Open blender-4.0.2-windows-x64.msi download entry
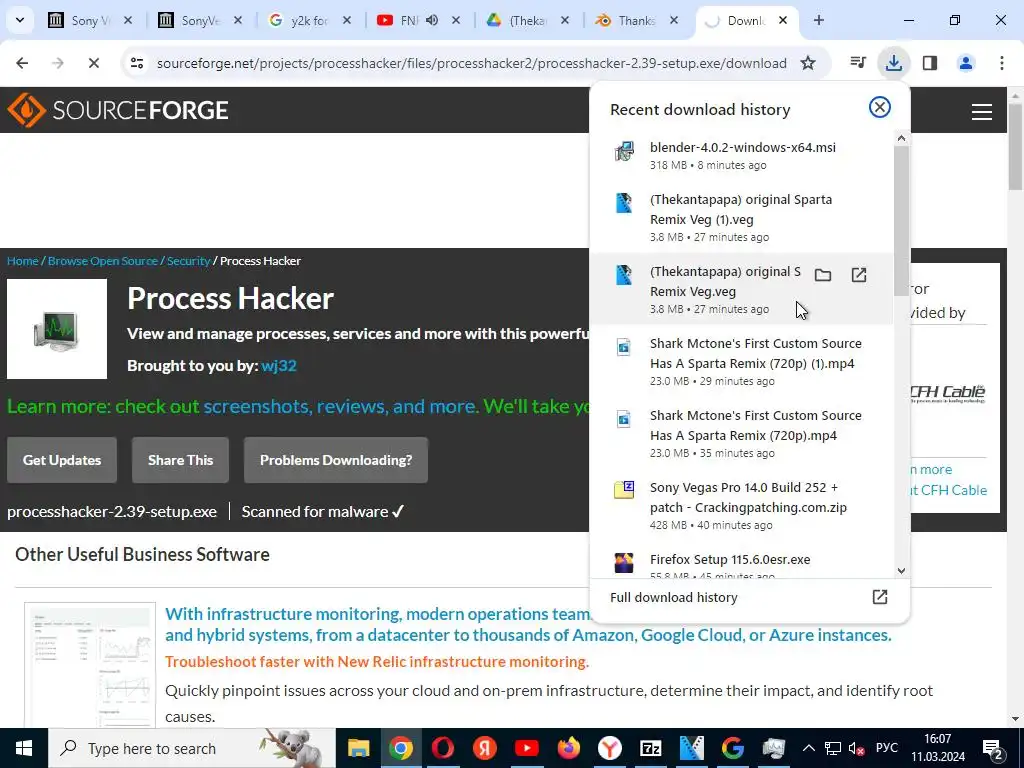The width and height of the screenshot is (1024, 768). click(x=741, y=155)
